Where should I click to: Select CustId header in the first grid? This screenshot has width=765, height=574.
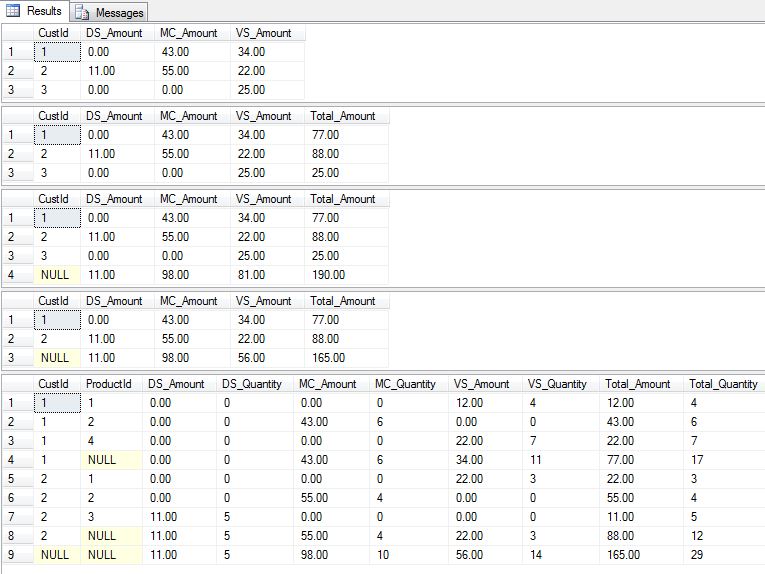(x=57, y=33)
